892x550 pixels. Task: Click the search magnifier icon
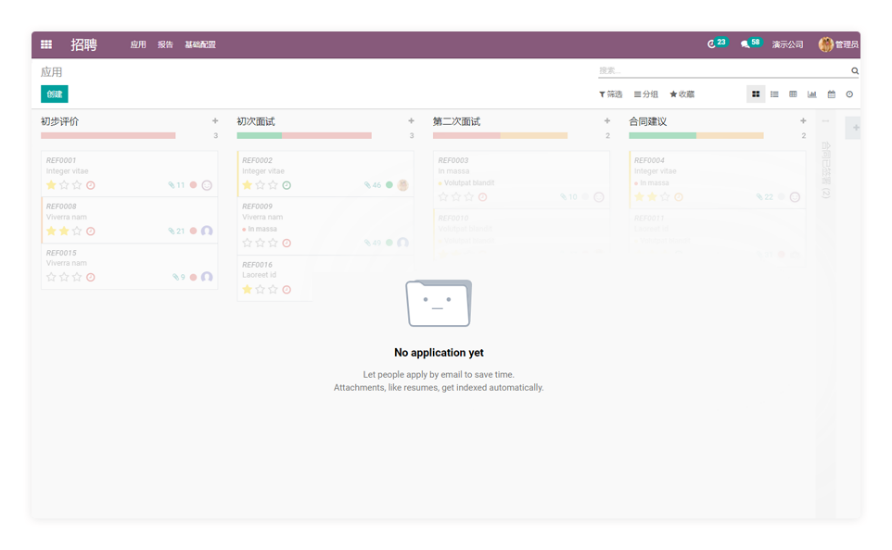854,71
